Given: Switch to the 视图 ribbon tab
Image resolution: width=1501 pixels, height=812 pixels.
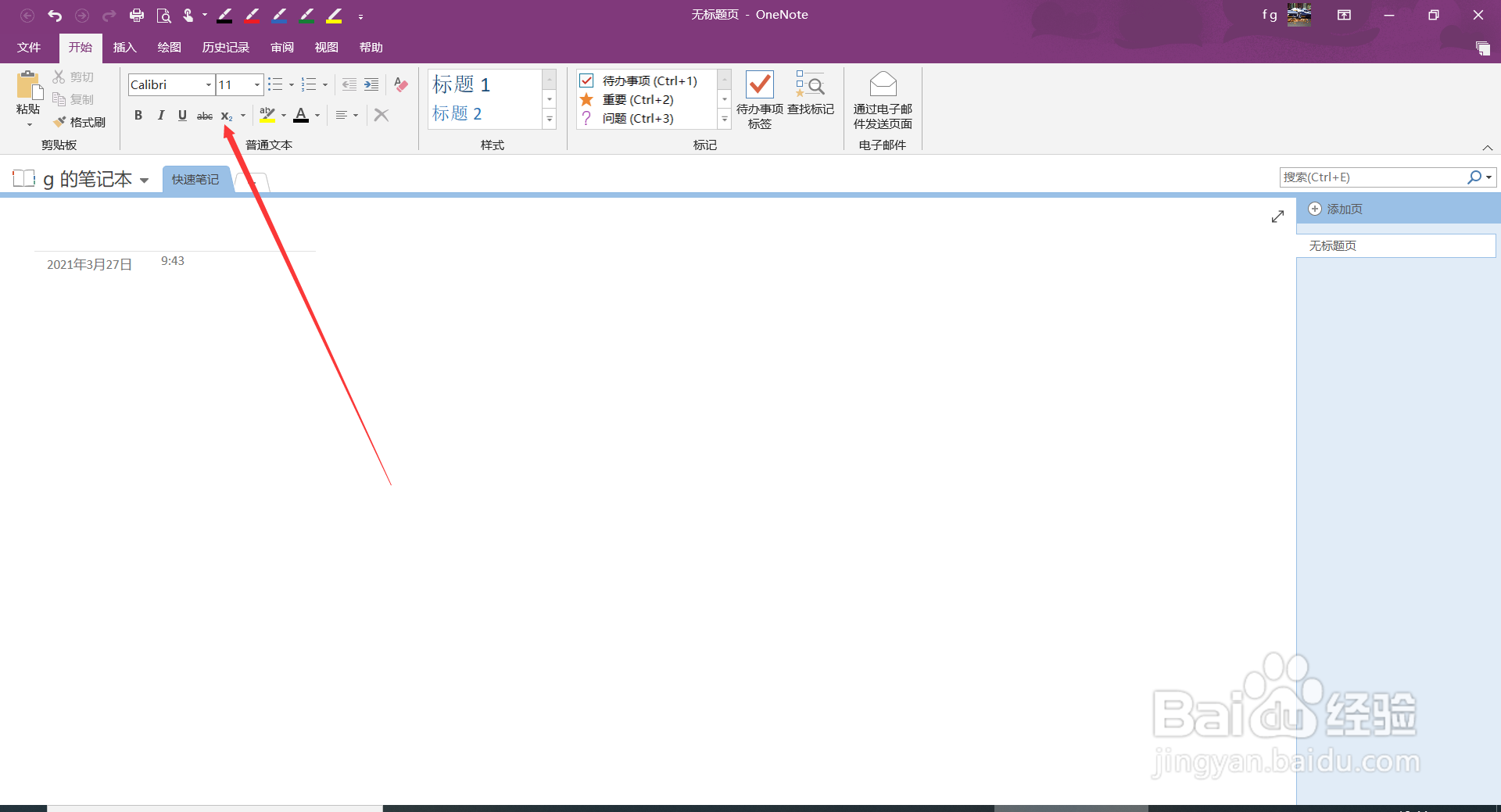Looking at the screenshot, I should [x=326, y=48].
